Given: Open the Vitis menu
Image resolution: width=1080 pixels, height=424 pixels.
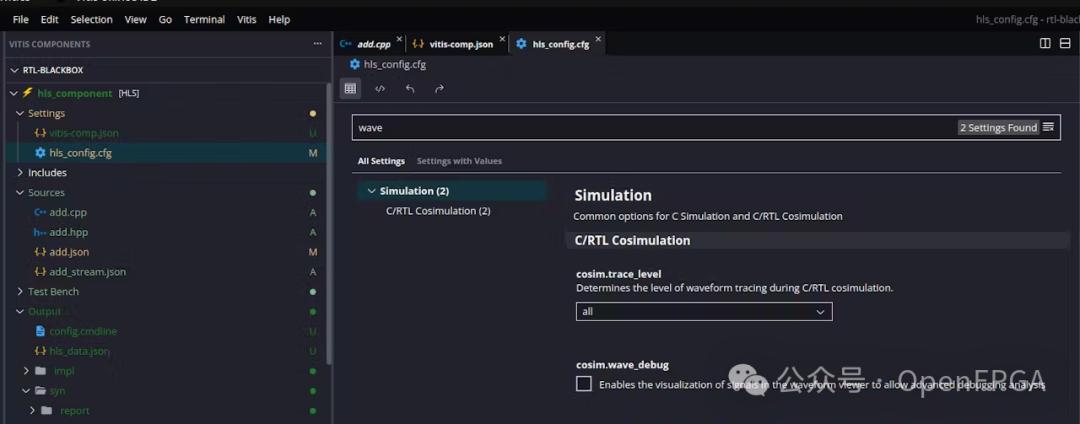Looking at the screenshot, I should click(246, 19).
